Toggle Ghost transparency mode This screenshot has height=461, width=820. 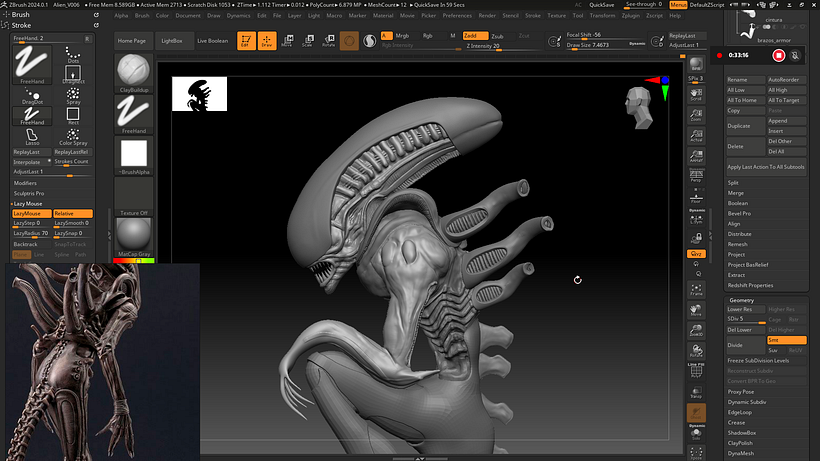click(x=696, y=413)
